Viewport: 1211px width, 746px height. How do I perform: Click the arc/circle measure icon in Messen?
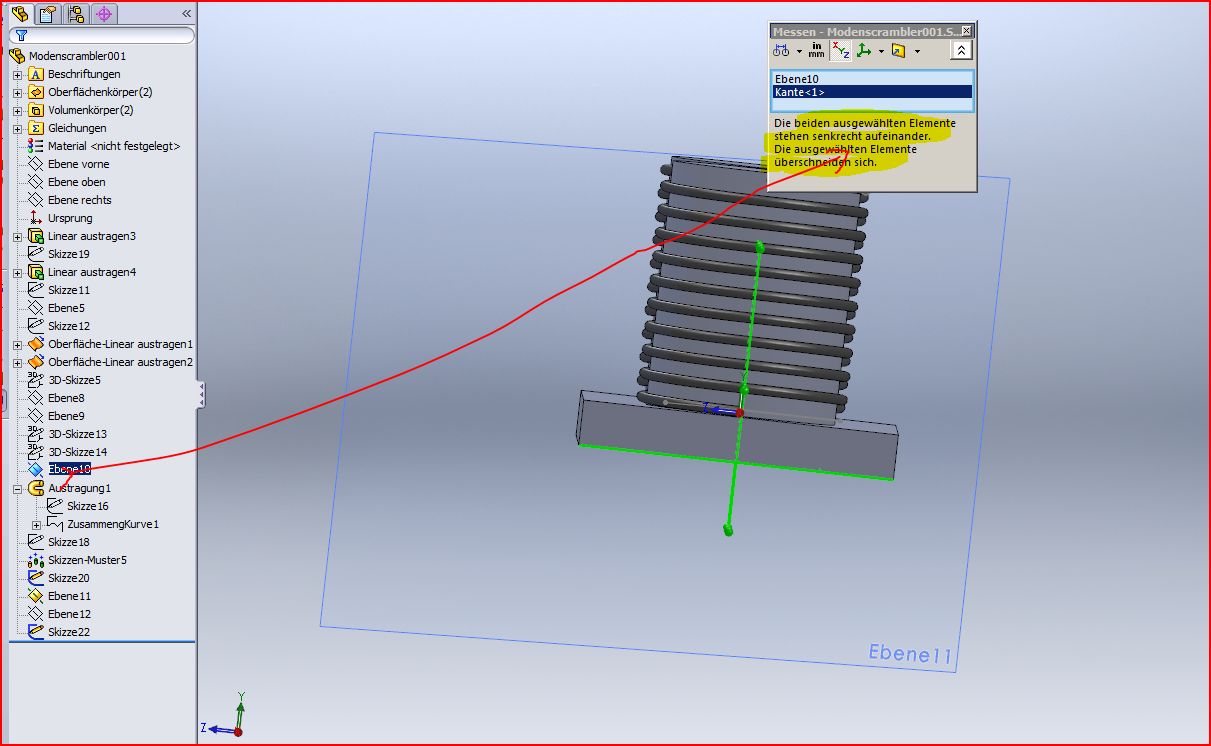782,51
